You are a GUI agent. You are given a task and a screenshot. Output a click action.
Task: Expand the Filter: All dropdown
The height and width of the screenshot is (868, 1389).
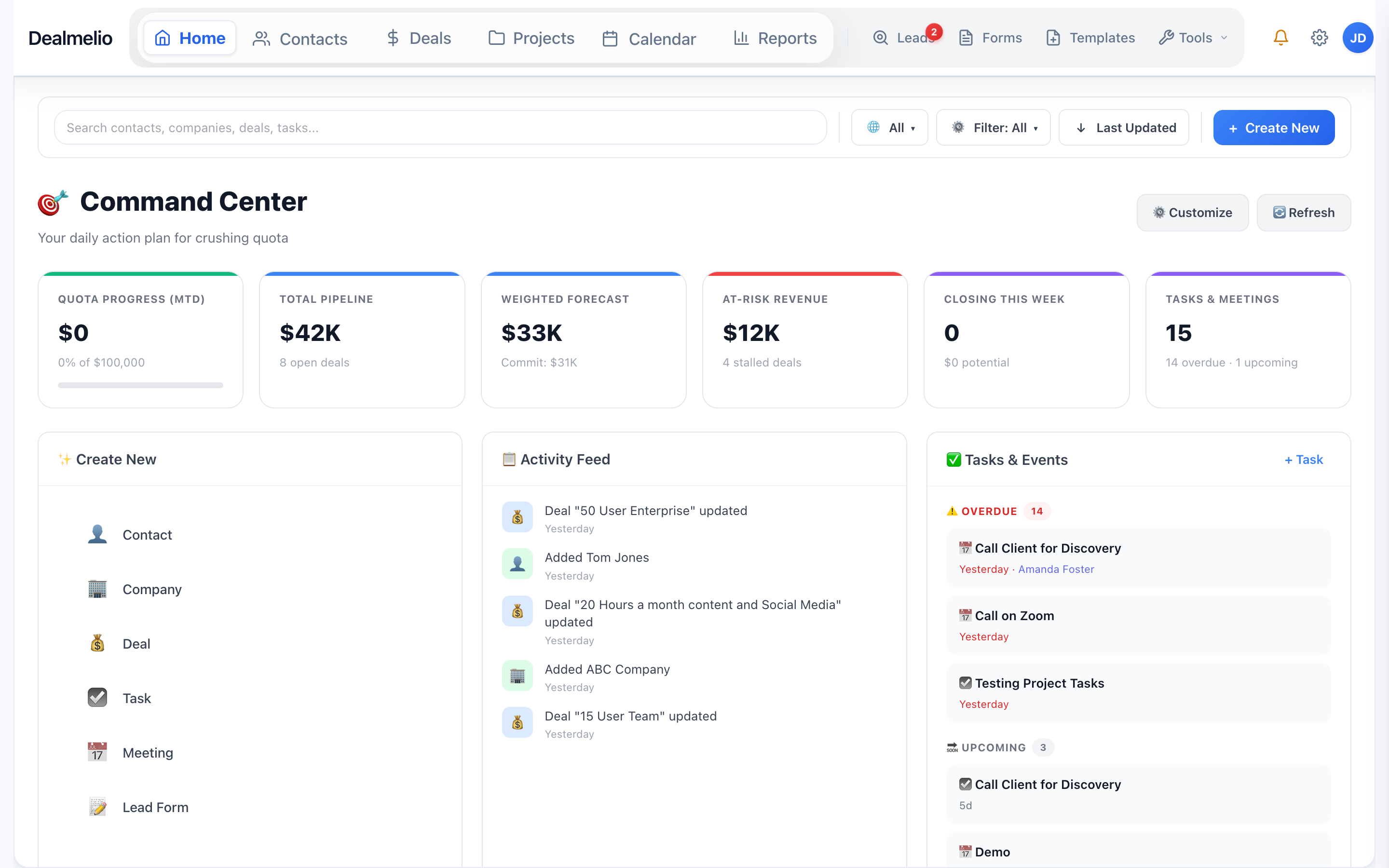click(x=994, y=127)
